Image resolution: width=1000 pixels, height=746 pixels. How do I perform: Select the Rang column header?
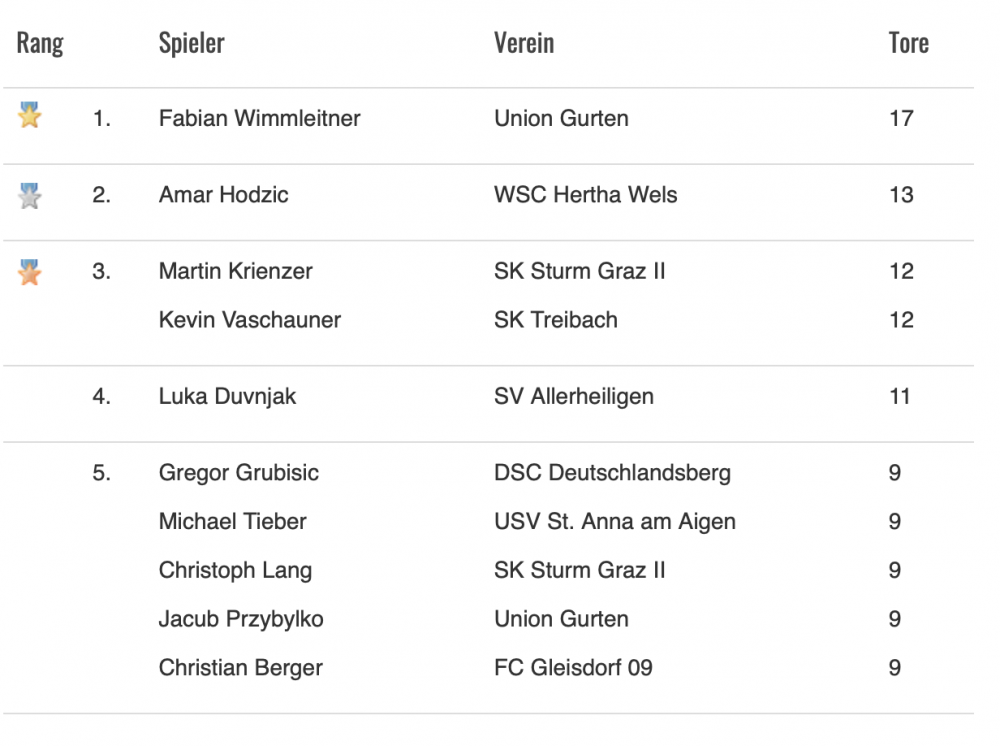(x=40, y=43)
